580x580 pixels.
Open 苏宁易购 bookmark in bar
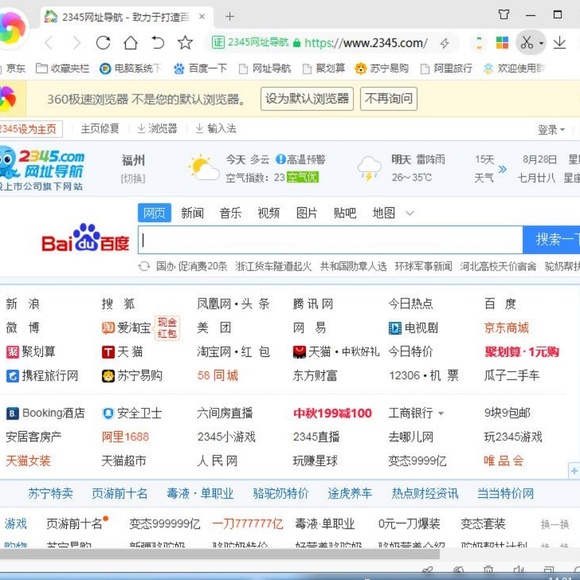pyautogui.click(x=381, y=68)
